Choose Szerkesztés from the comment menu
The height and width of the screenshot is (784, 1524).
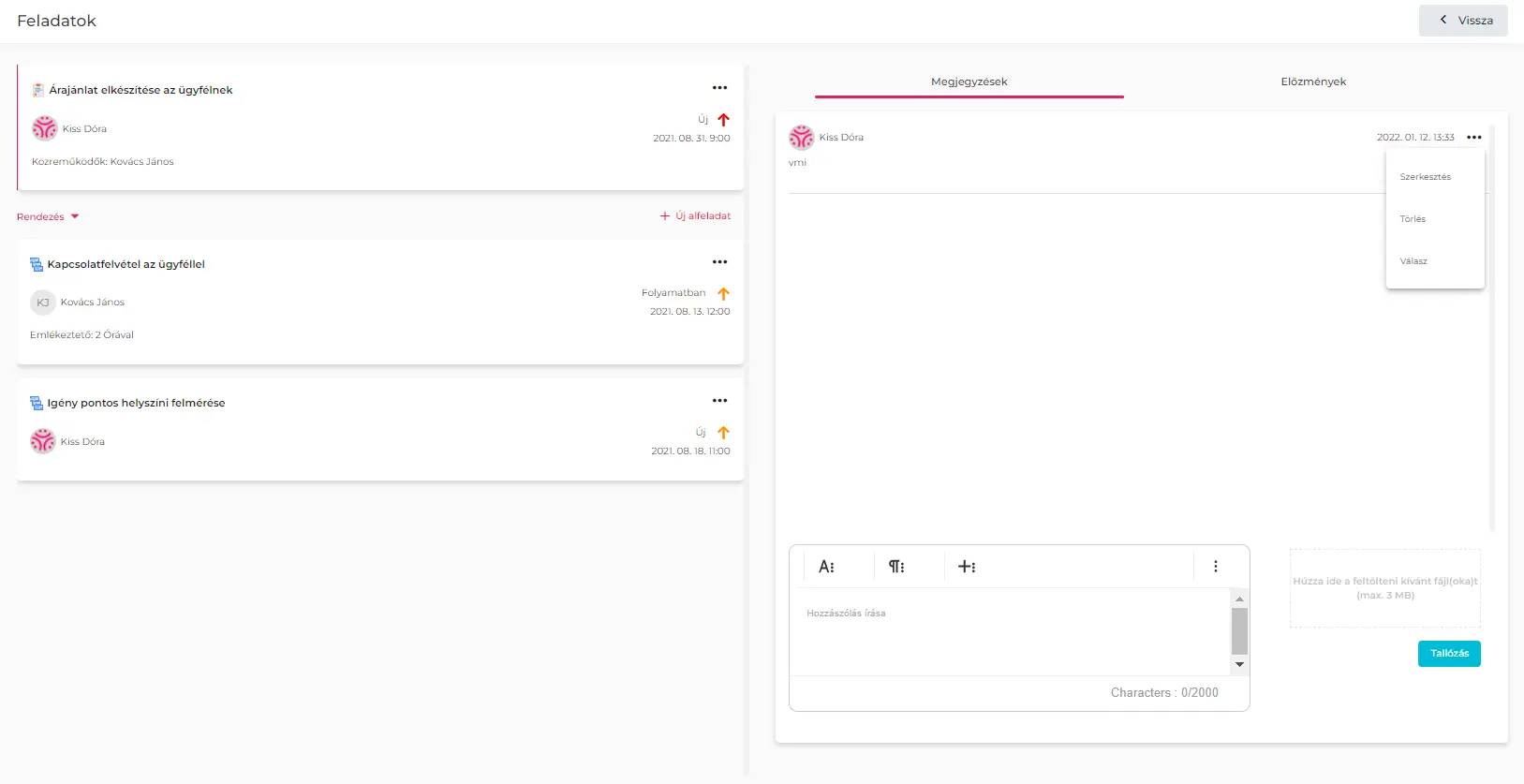tap(1425, 177)
